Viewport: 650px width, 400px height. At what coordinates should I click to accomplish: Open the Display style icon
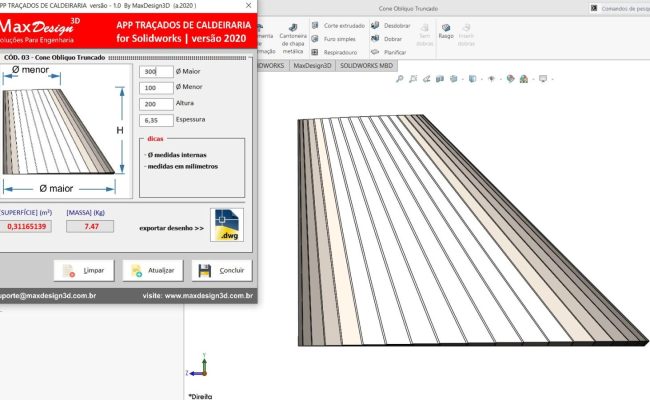click(x=472, y=79)
